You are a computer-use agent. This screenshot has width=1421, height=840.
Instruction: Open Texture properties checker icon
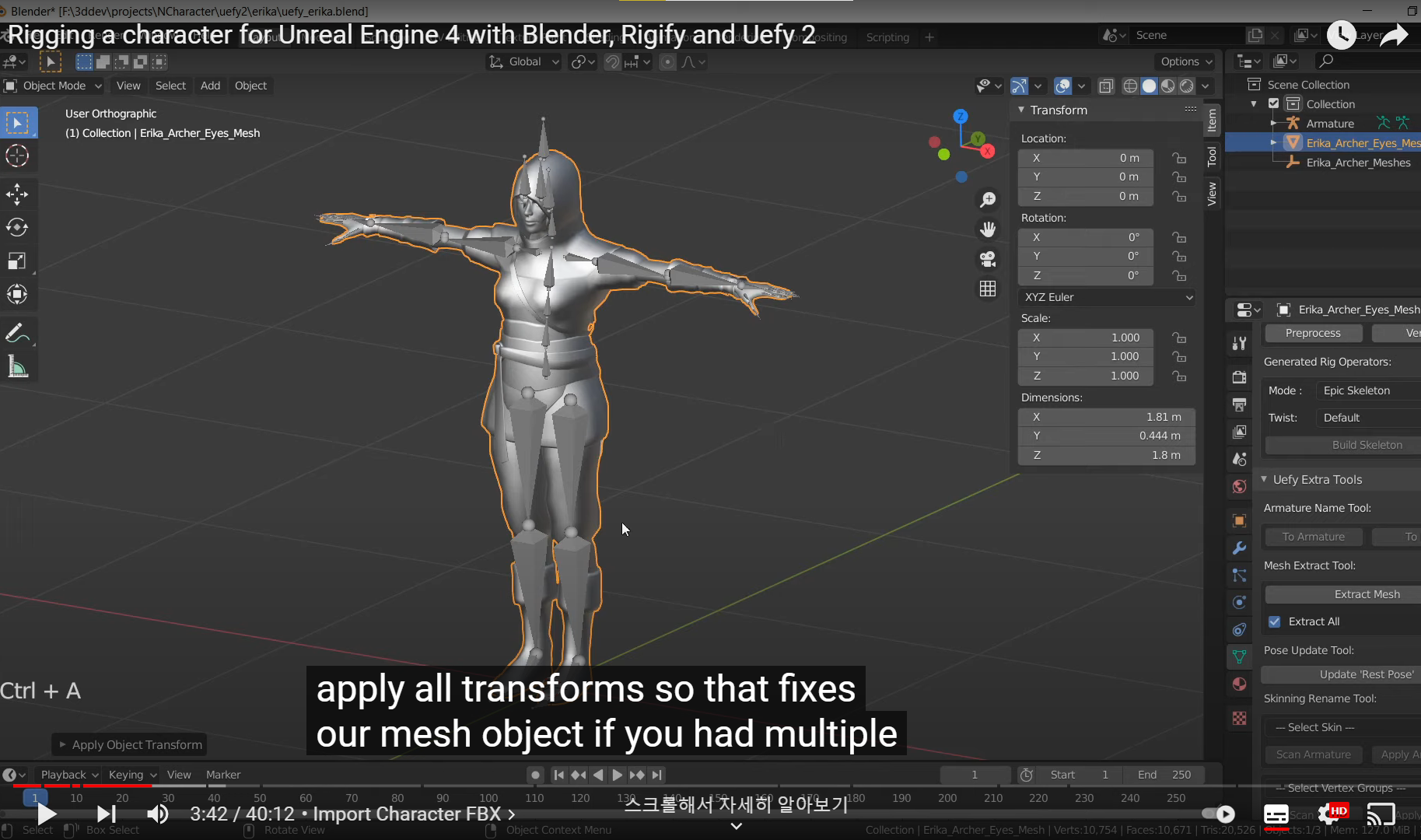1240,718
